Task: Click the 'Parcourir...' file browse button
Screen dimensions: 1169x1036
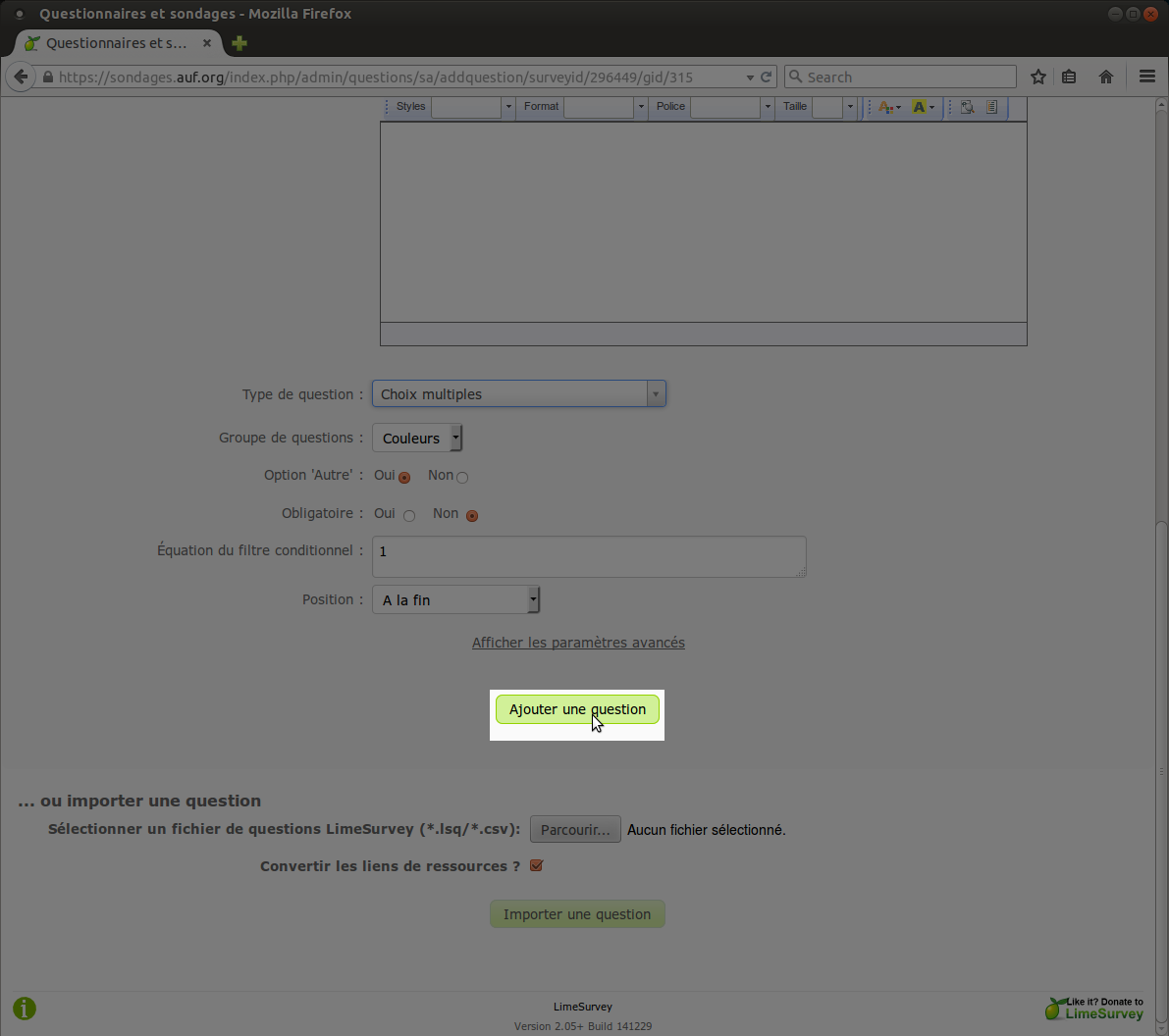Action: tap(575, 830)
